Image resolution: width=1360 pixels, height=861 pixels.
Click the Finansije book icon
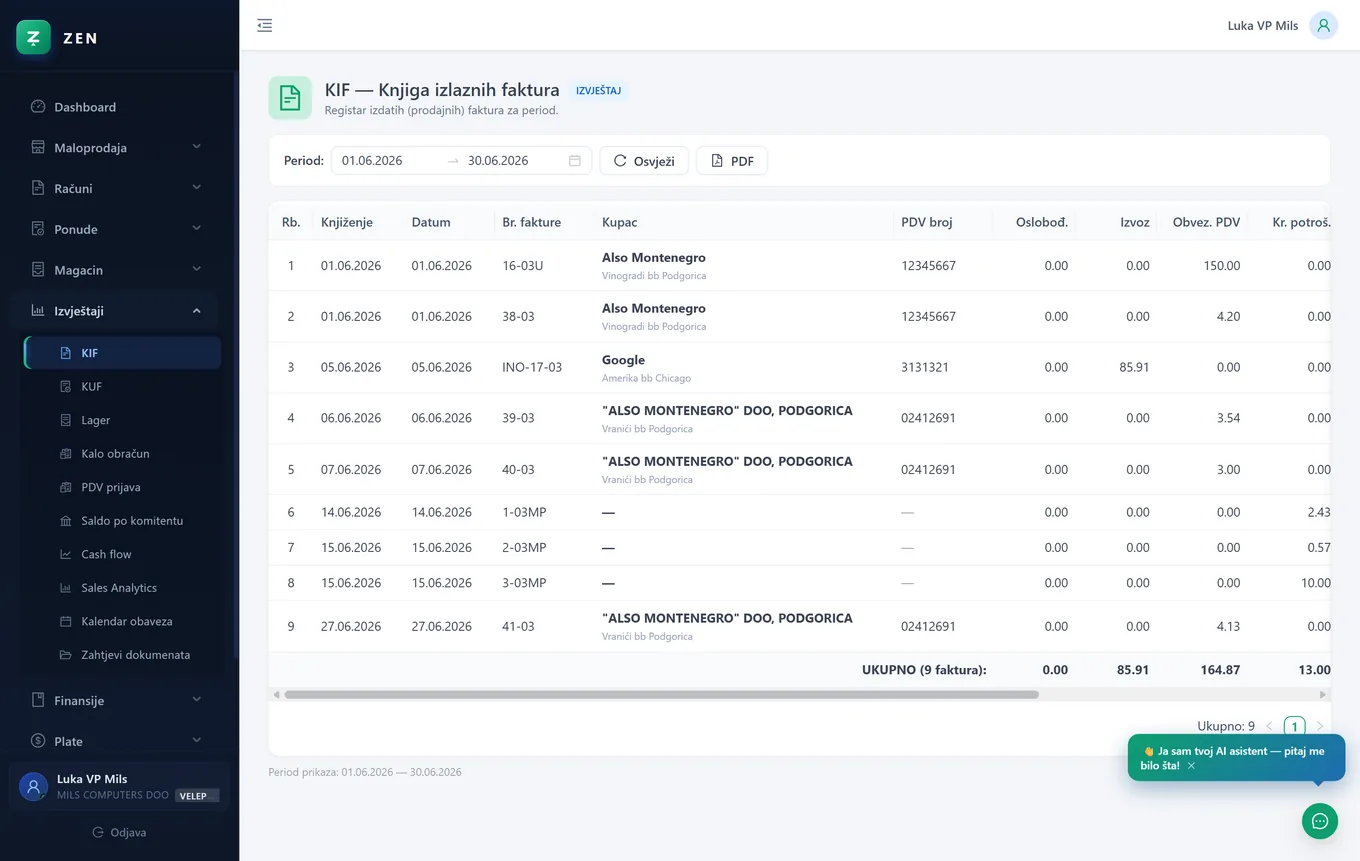point(38,700)
